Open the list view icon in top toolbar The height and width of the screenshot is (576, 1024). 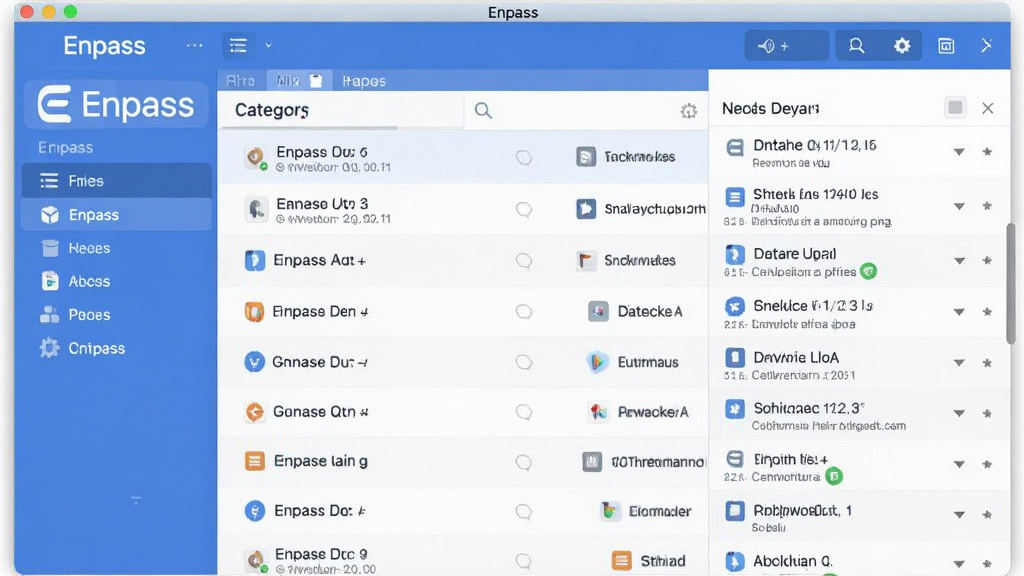238,46
